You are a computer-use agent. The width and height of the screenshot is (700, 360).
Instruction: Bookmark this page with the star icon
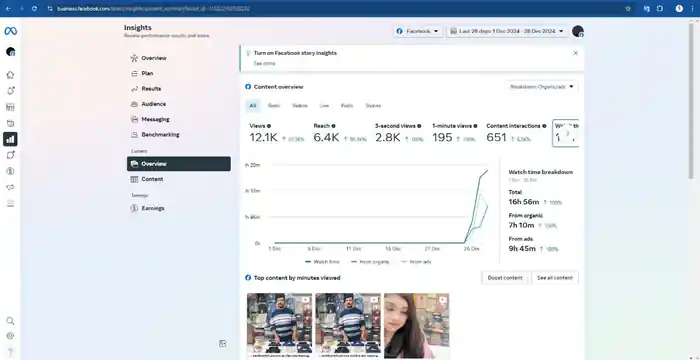point(628,8)
